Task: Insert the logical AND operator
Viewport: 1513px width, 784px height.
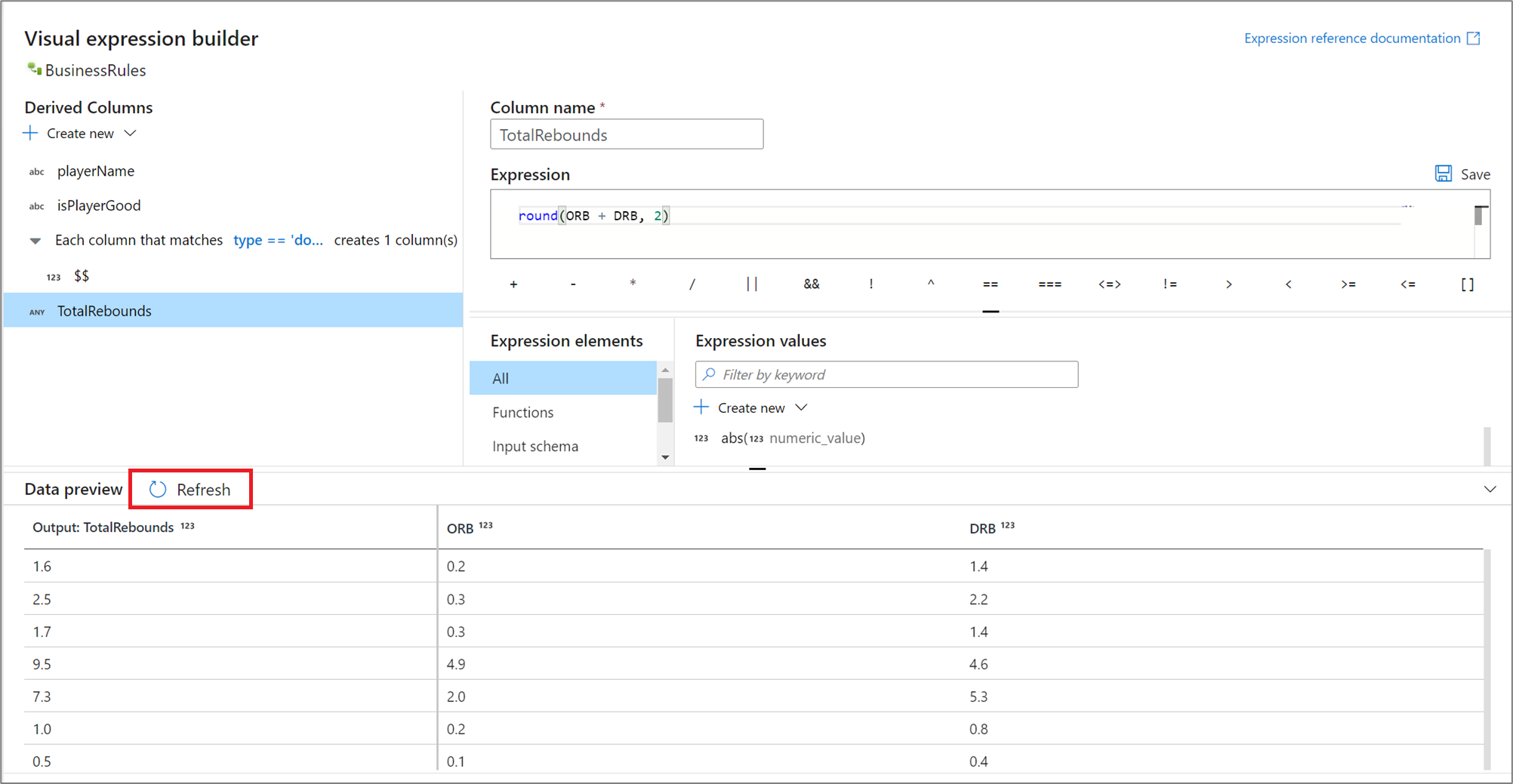Action: click(811, 284)
